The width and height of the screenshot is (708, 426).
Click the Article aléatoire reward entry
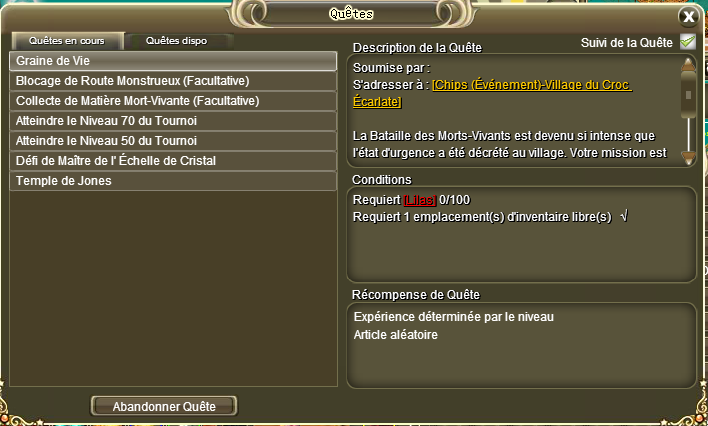(396, 335)
